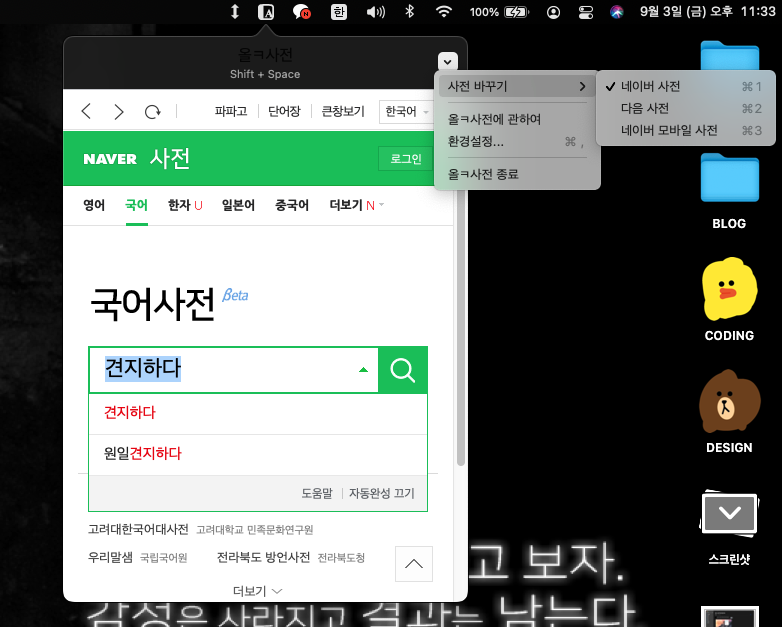
Task: Open the Wi-Fi status menu
Action: (443, 11)
